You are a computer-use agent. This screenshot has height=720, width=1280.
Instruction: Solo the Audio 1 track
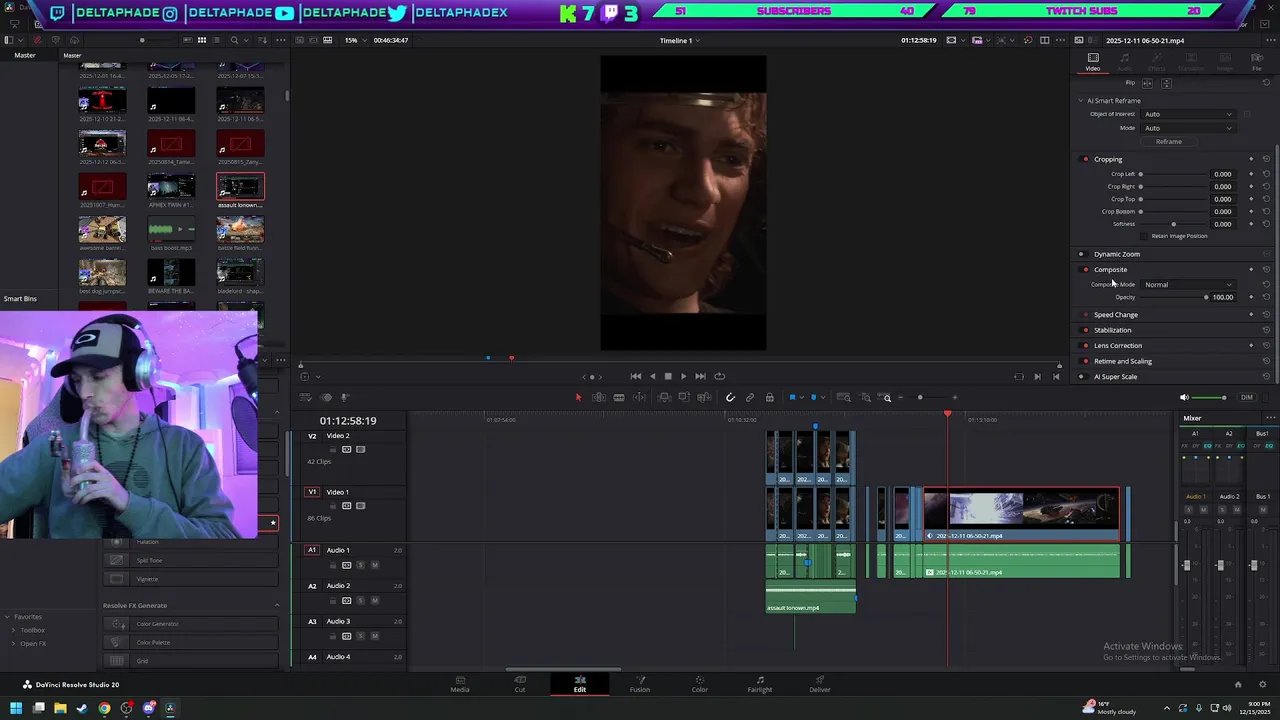(x=360, y=565)
